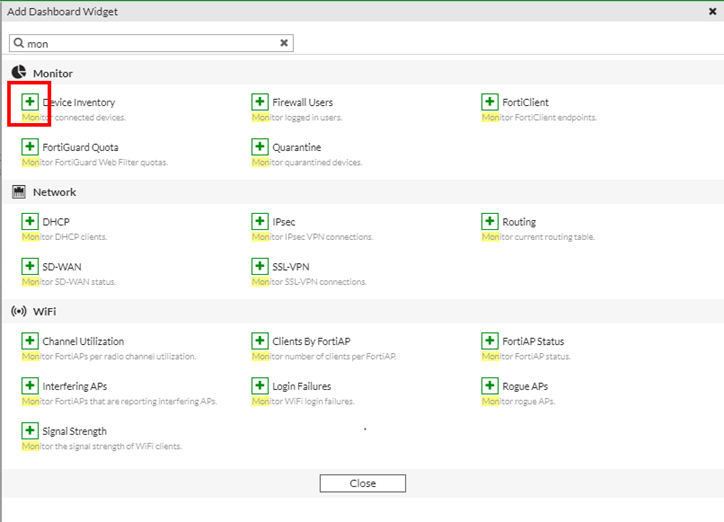Image resolution: width=724 pixels, height=522 pixels.
Task: Click plus icon for Channel Utilization
Action: pos(30,342)
